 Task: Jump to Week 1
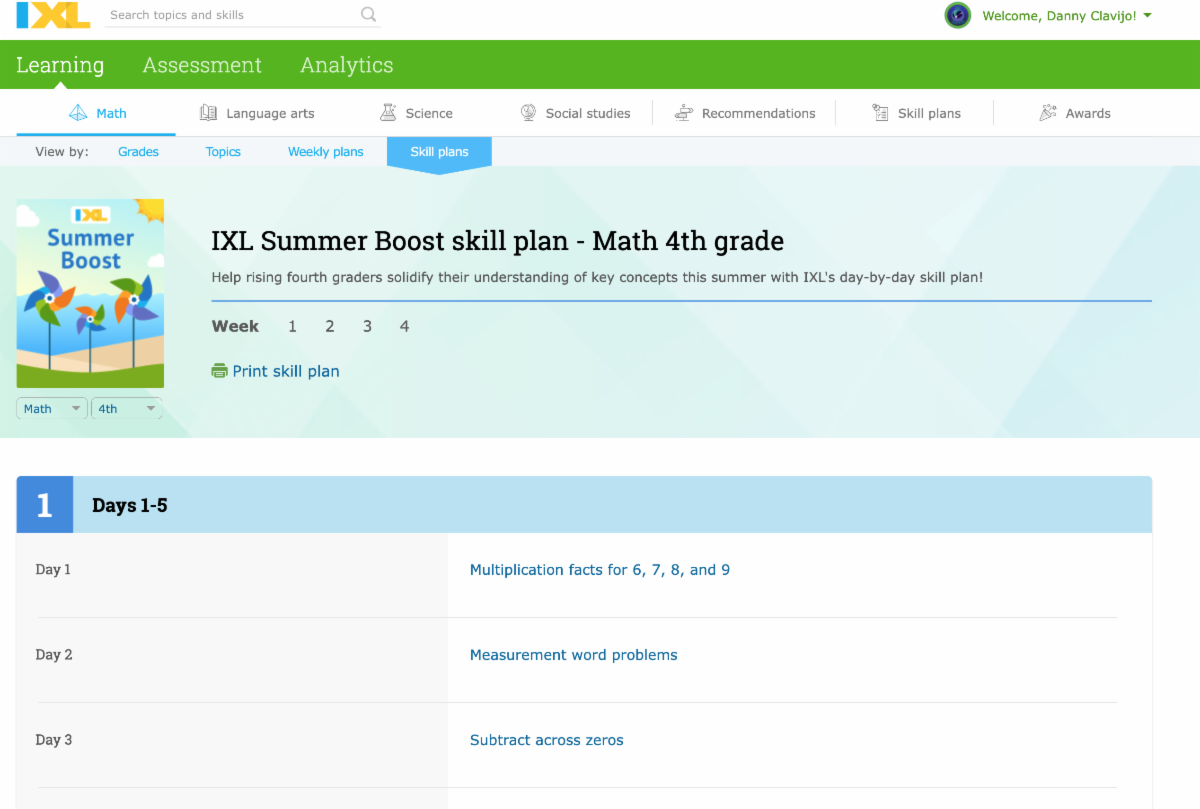point(292,326)
